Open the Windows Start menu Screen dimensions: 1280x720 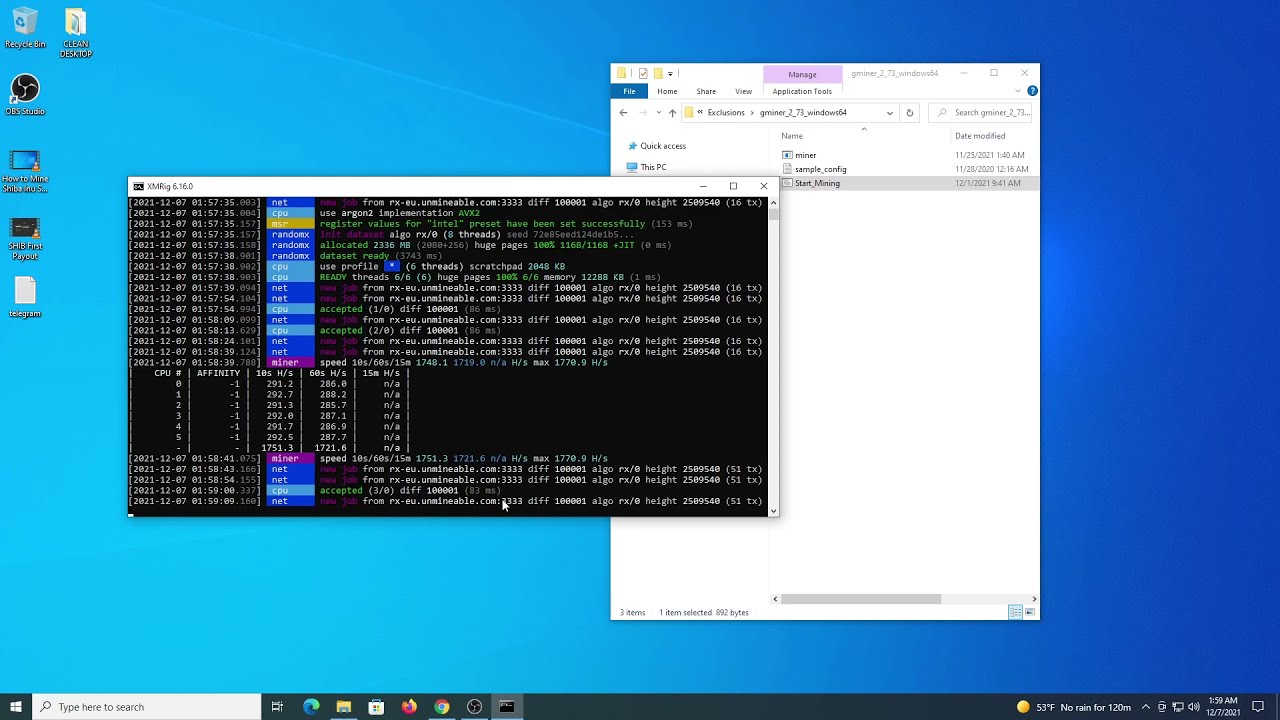point(16,707)
